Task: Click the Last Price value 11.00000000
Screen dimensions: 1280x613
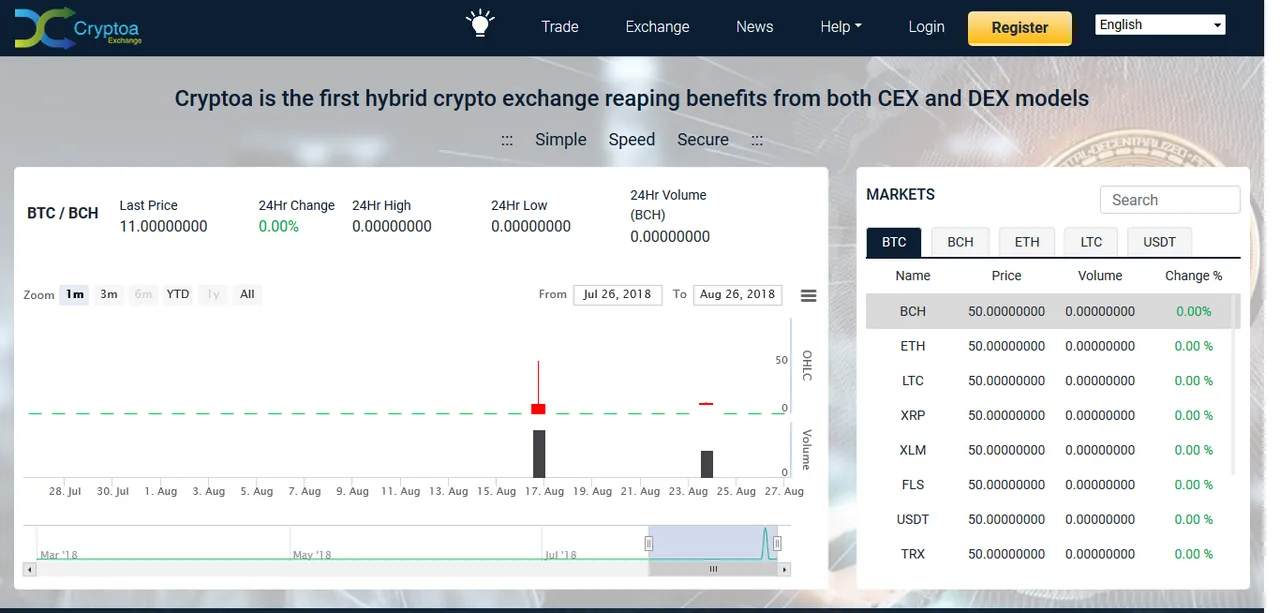Action: (163, 226)
